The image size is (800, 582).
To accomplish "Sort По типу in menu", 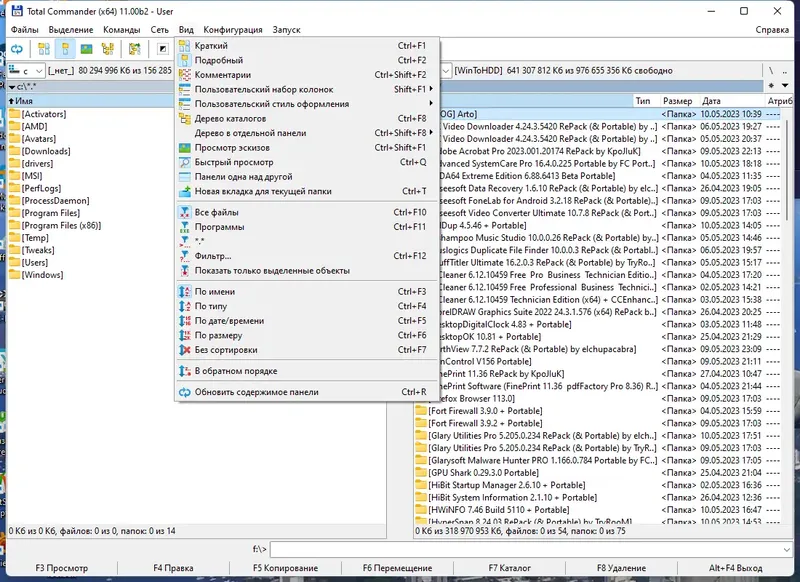I will (x=307, y=306).
